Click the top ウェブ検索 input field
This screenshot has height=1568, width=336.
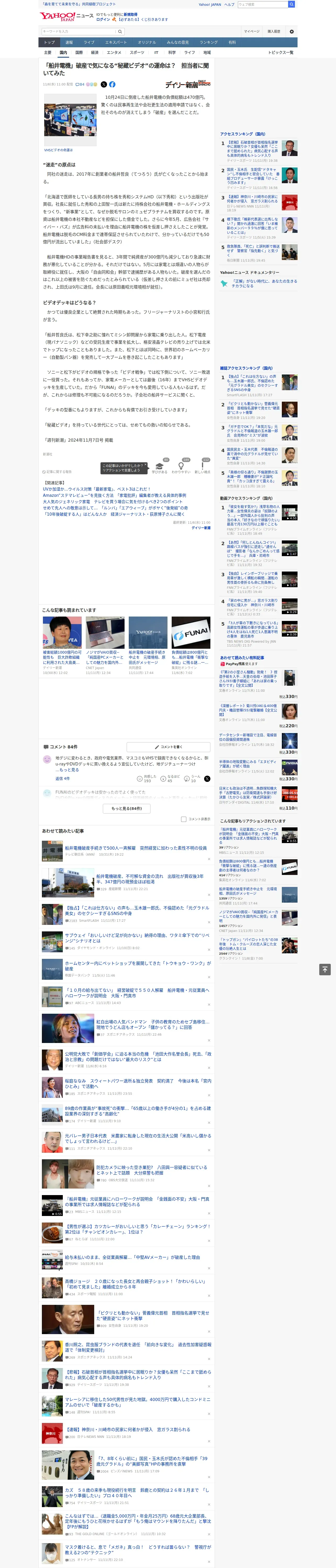pos(263,4)
